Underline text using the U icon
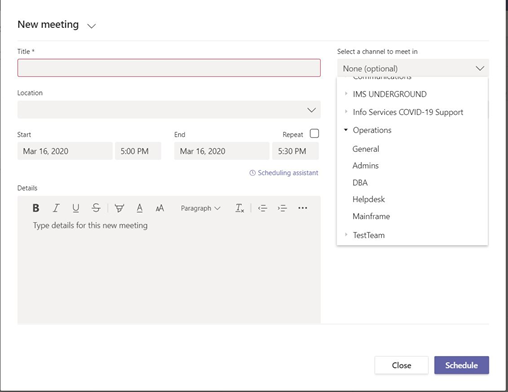 (x=76, y=208)
